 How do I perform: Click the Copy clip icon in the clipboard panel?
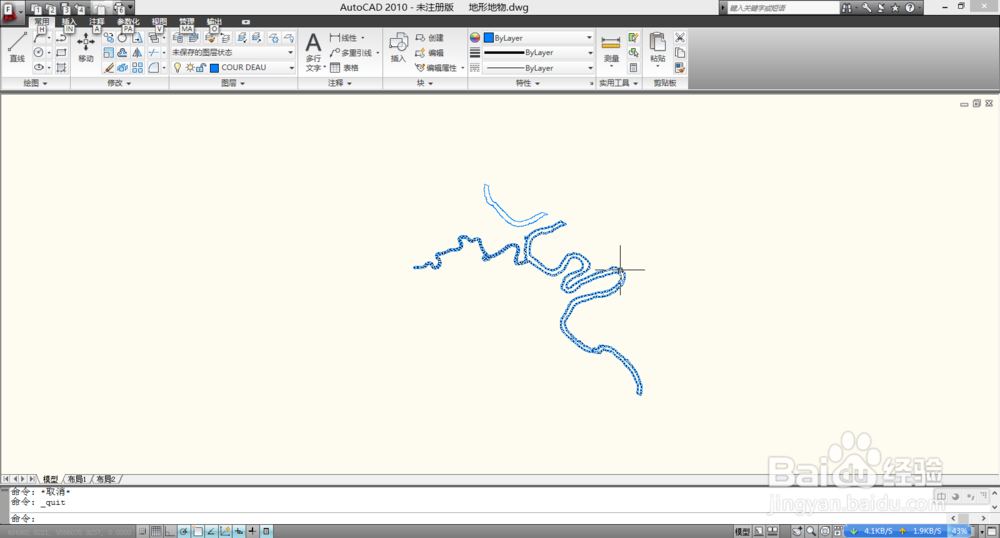click(x=680, y=53)
